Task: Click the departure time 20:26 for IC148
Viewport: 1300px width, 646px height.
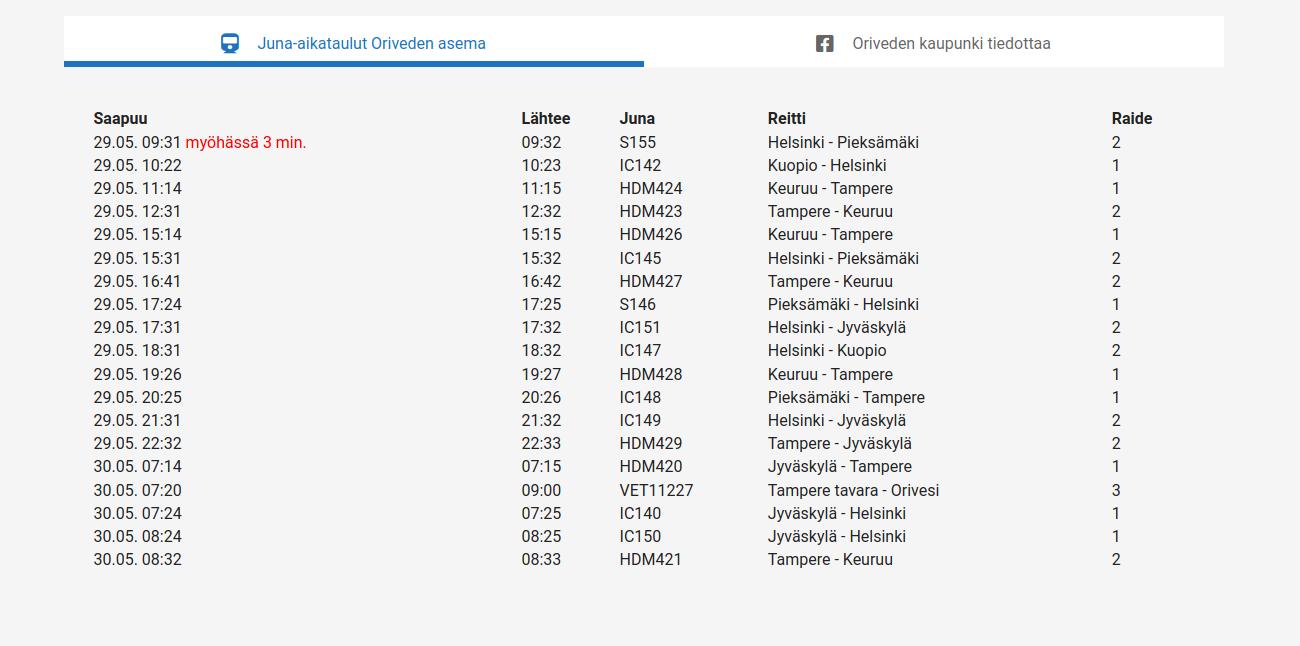Action: 541,398
